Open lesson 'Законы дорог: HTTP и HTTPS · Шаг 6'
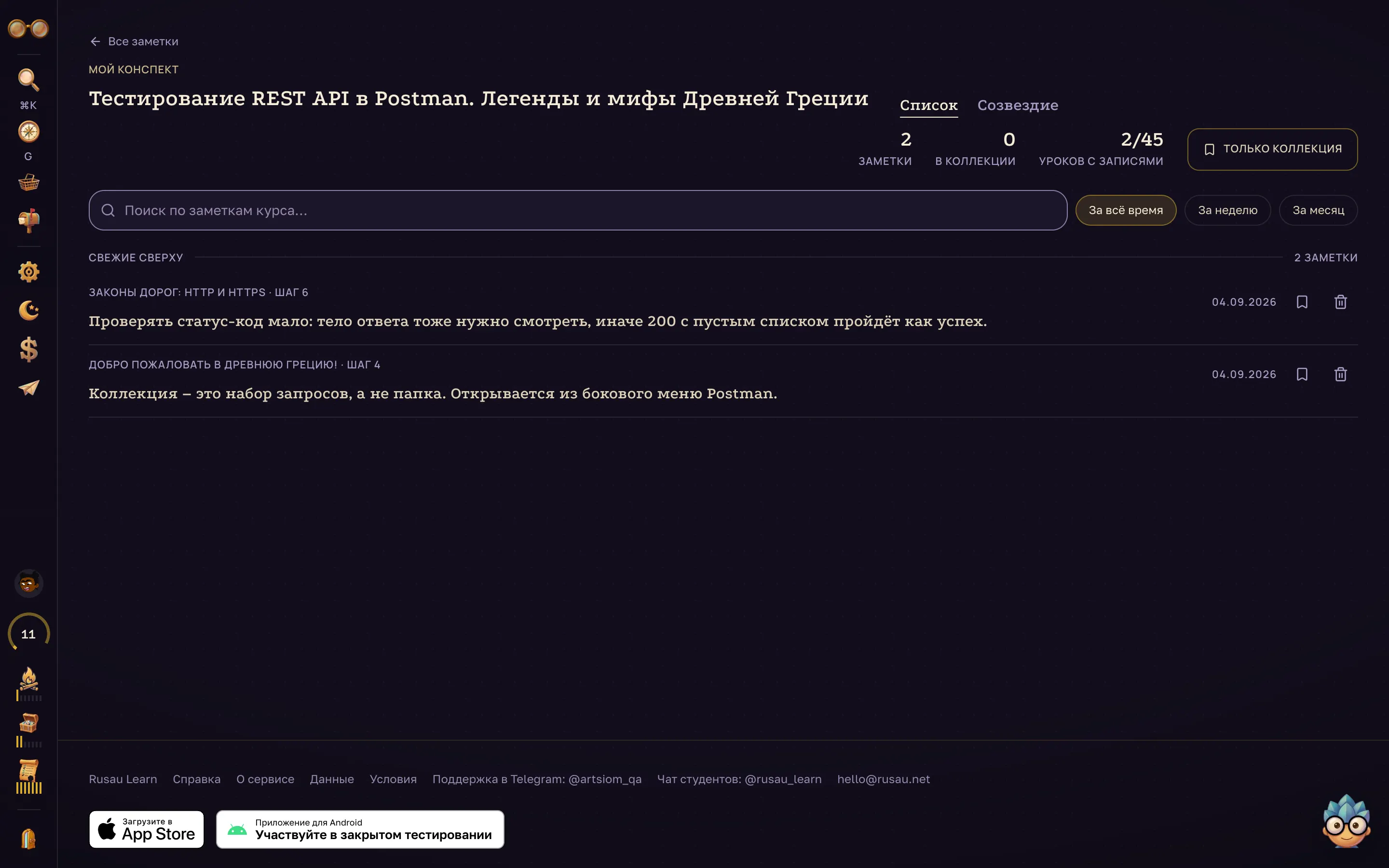Screen dimensions: 1389x868 coord(198,292)
